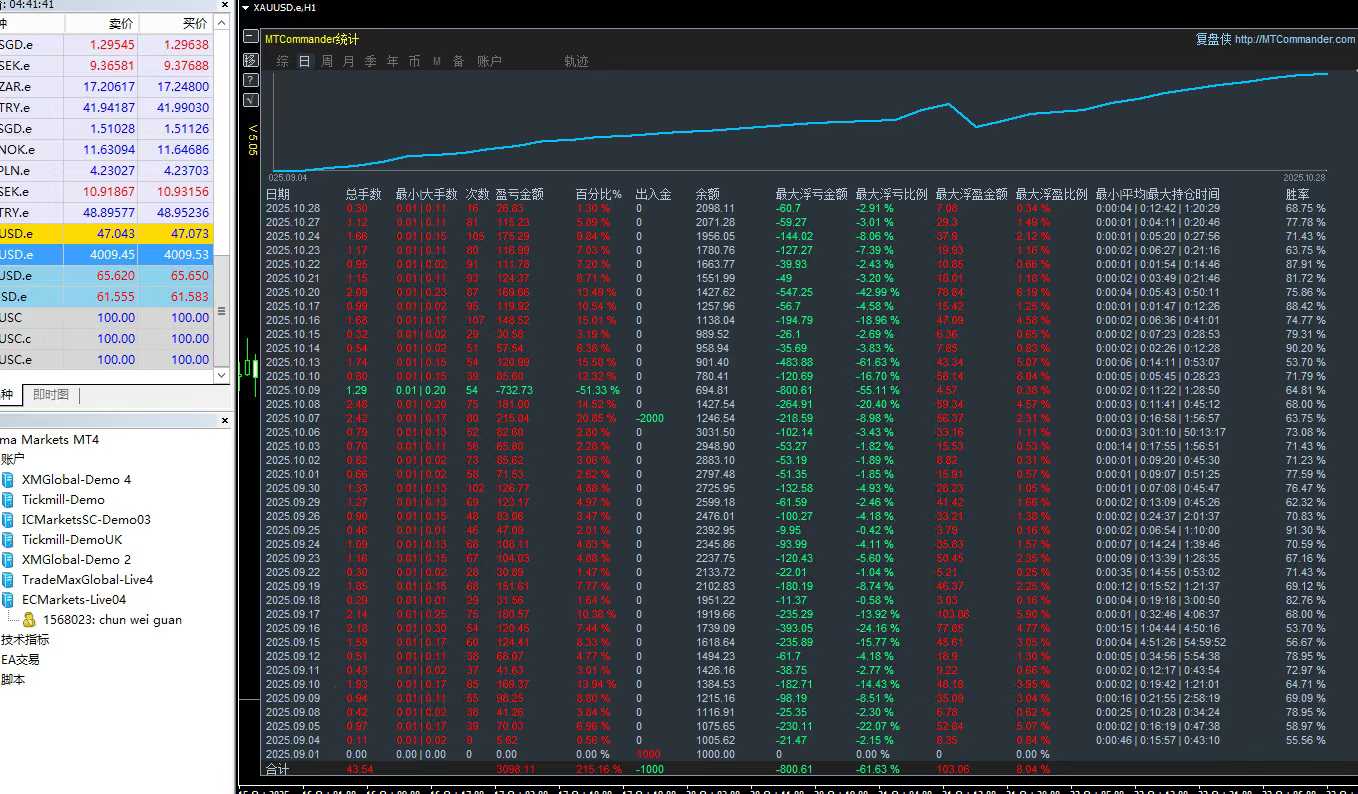
Task: Open the MTCommander.com website link
Action: coord(1294,40)
